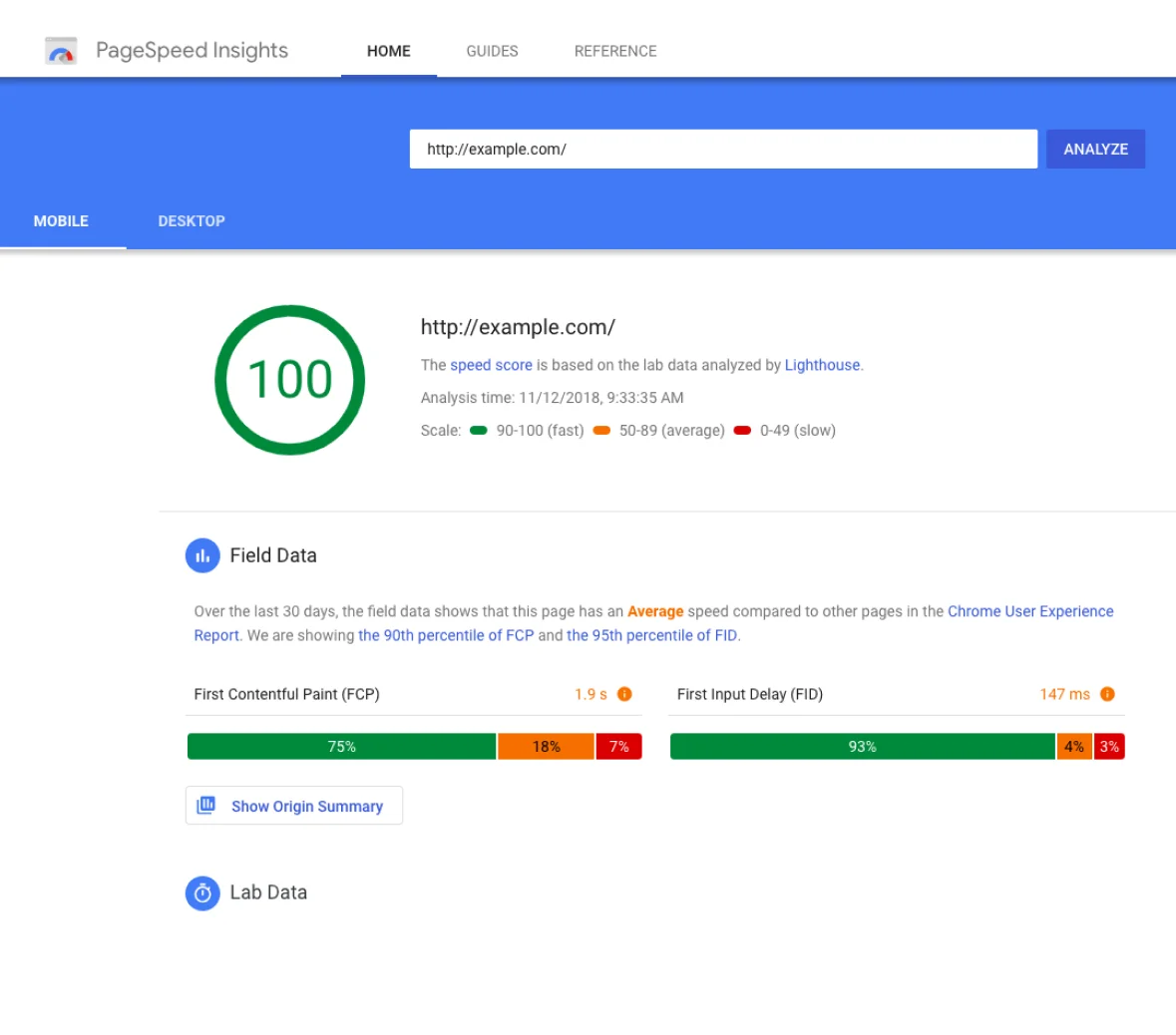
Task: Go to the HOME tab
Action: (x=388, y=51)
